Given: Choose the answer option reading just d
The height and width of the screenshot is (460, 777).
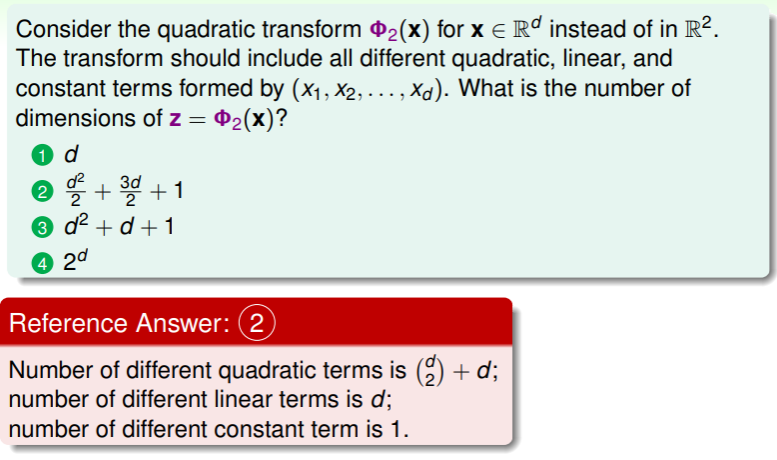Looking at the screenshot, I should pyautogui.click(x=71, y=157).
